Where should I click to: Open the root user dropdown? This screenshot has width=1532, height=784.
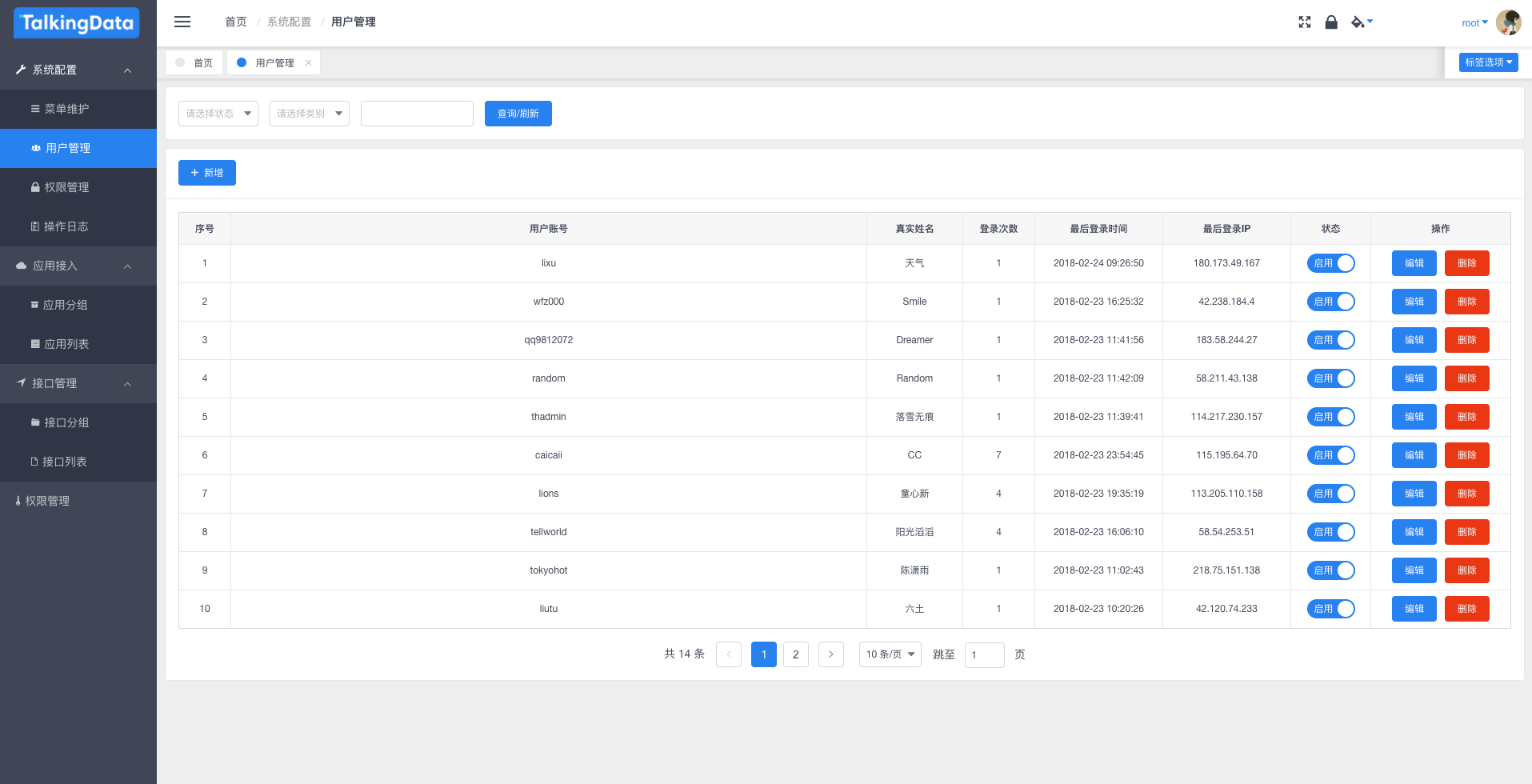pyautogui.click(x=1474, y=23)
